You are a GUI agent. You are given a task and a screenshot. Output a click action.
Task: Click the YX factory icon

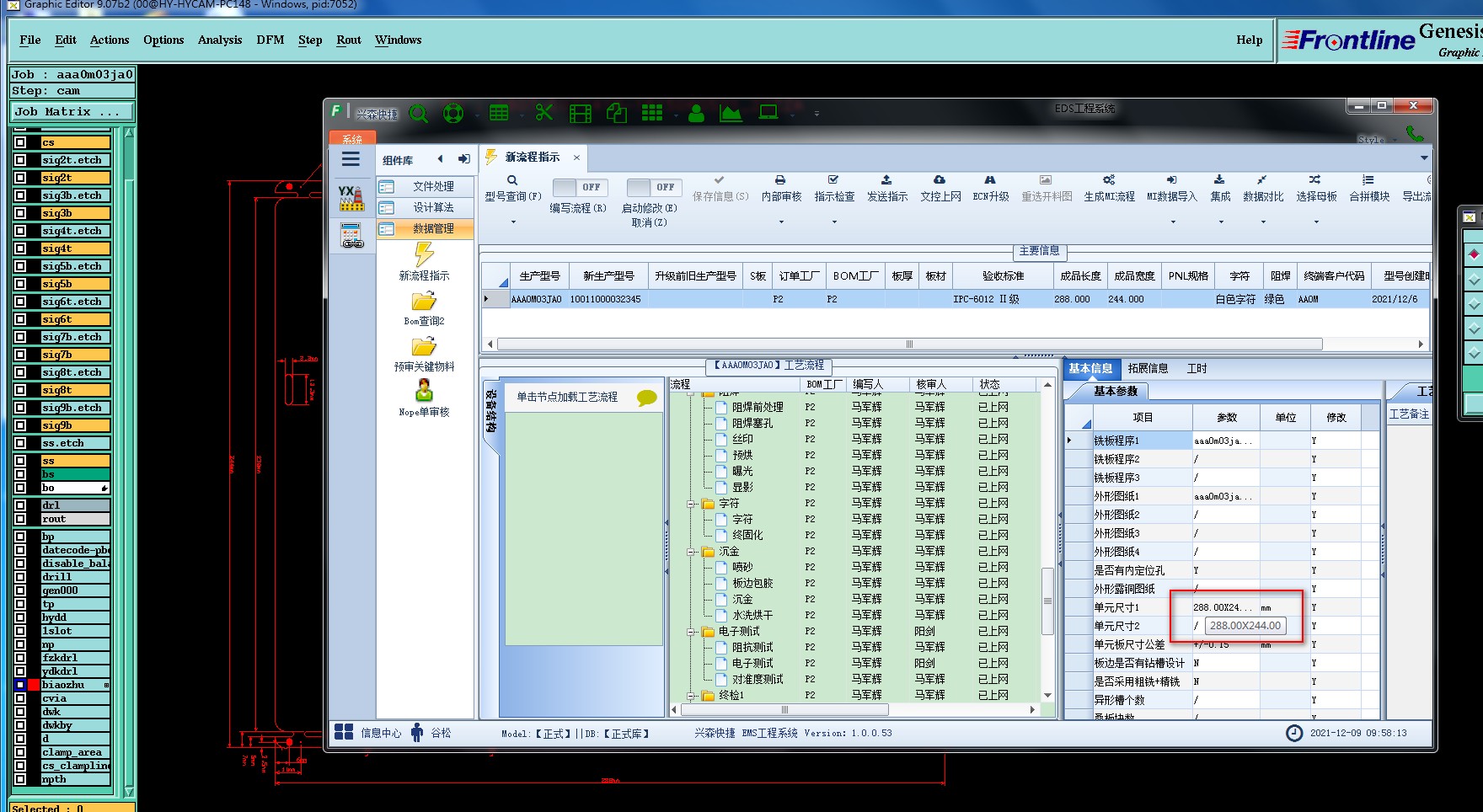[351, 198]
